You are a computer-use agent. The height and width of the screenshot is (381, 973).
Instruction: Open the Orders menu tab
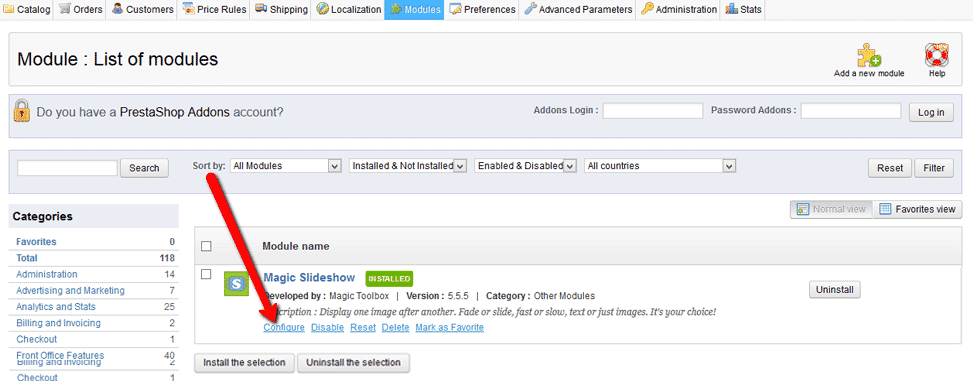81,9
